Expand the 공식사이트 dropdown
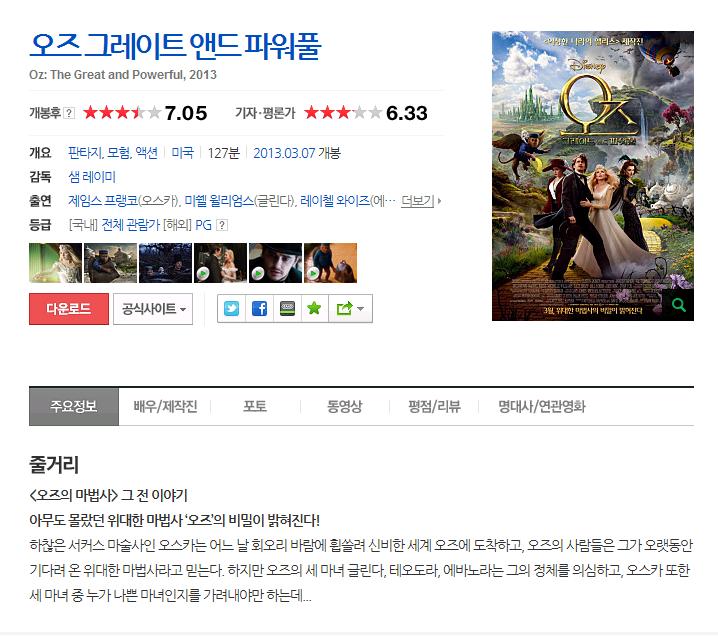The height and width of the screenshot is (637, 718). coord(153,309)
